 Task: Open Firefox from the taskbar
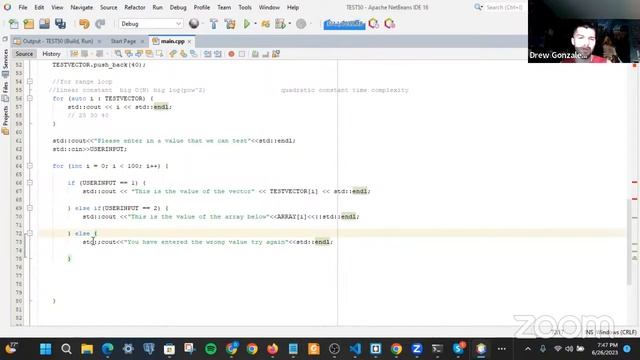tap(273, 349)
